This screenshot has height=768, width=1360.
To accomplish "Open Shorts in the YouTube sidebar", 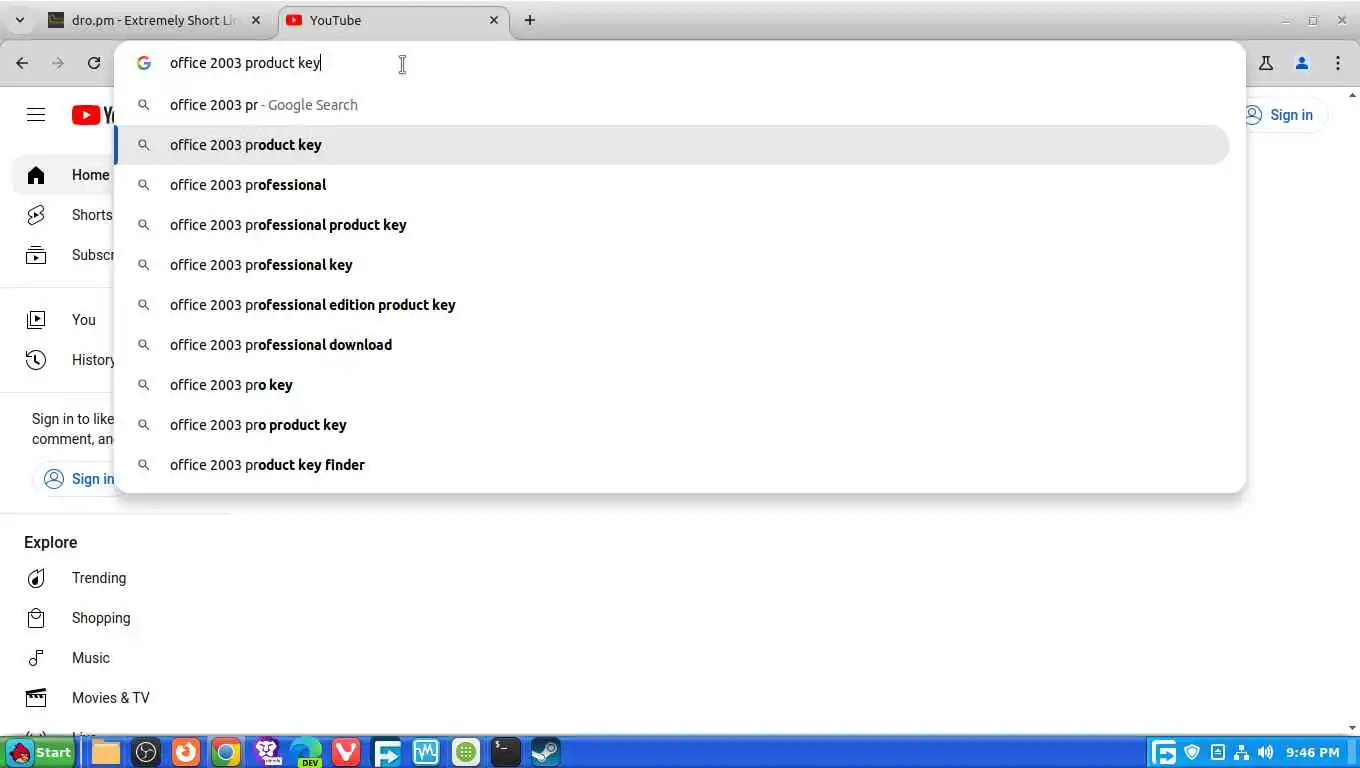I will 64,215.
